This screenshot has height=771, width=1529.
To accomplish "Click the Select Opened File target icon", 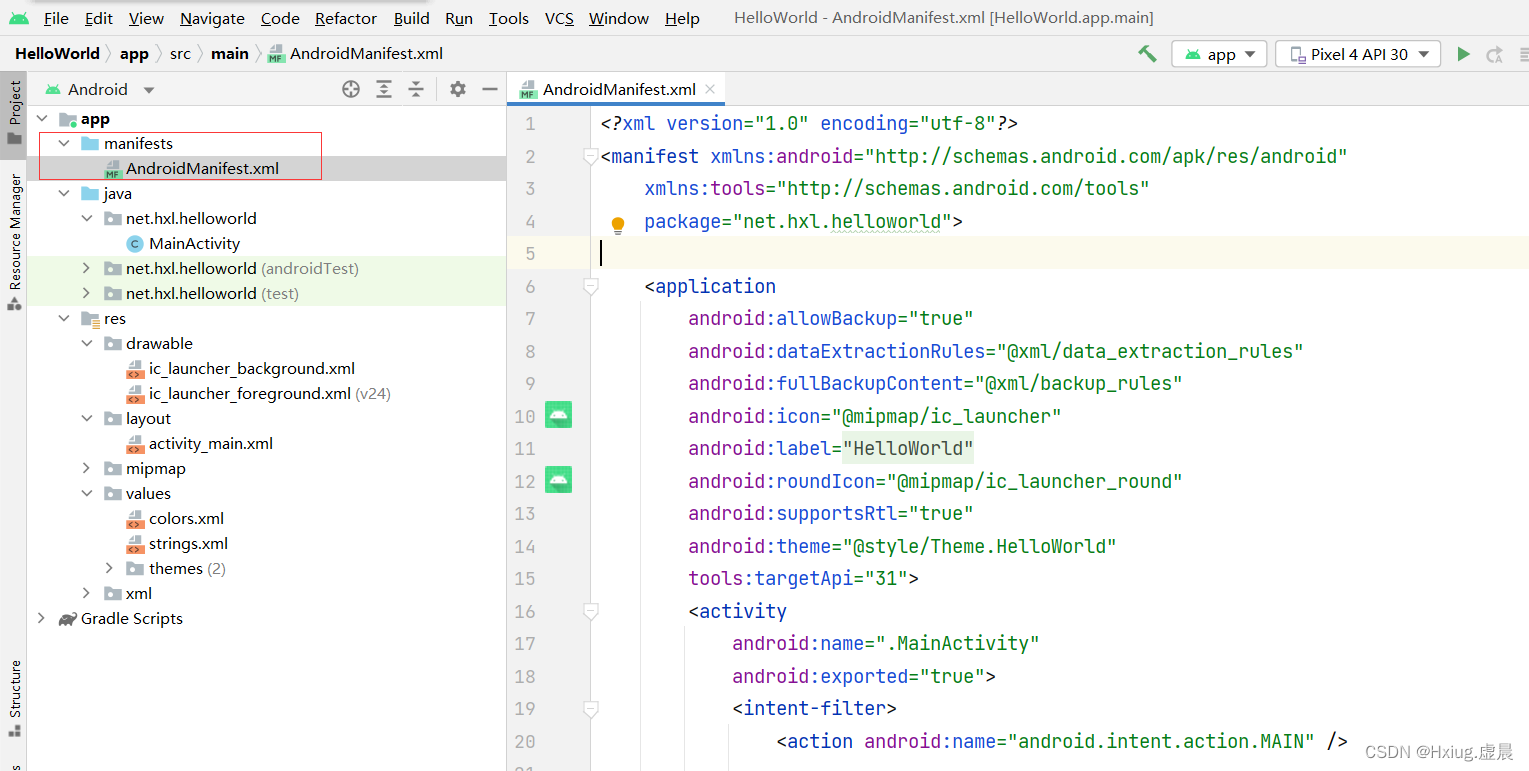I will click(351, 89).
